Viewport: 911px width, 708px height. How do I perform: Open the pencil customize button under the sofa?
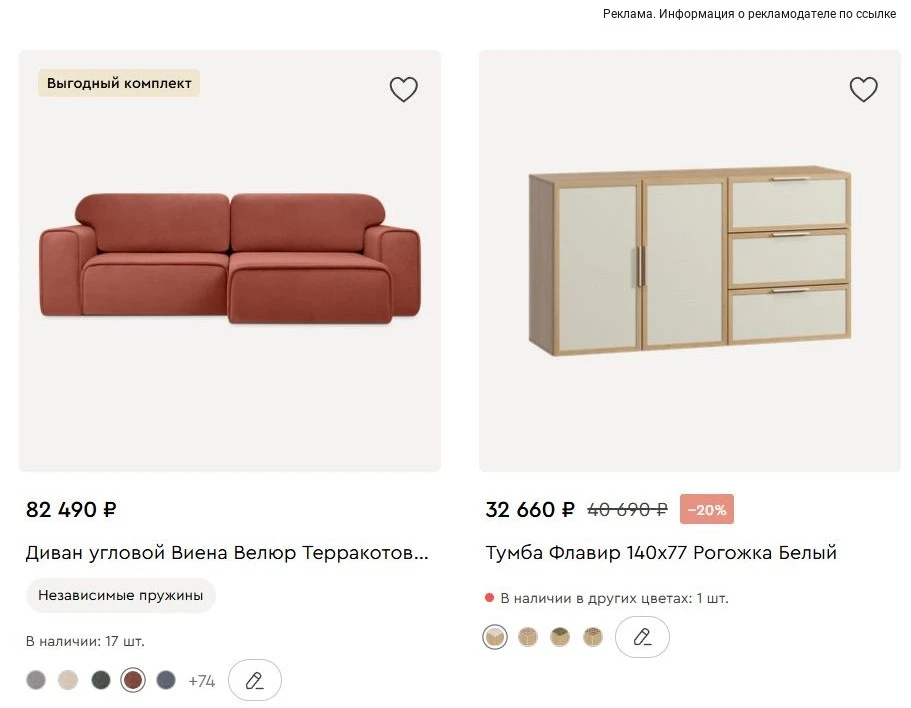254,680
